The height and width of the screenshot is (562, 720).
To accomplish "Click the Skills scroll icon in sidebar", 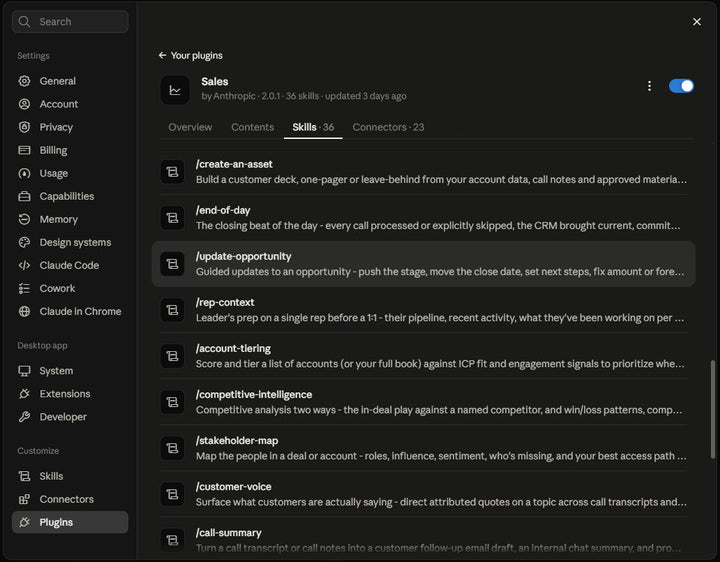I will click(x=24, y=476).
